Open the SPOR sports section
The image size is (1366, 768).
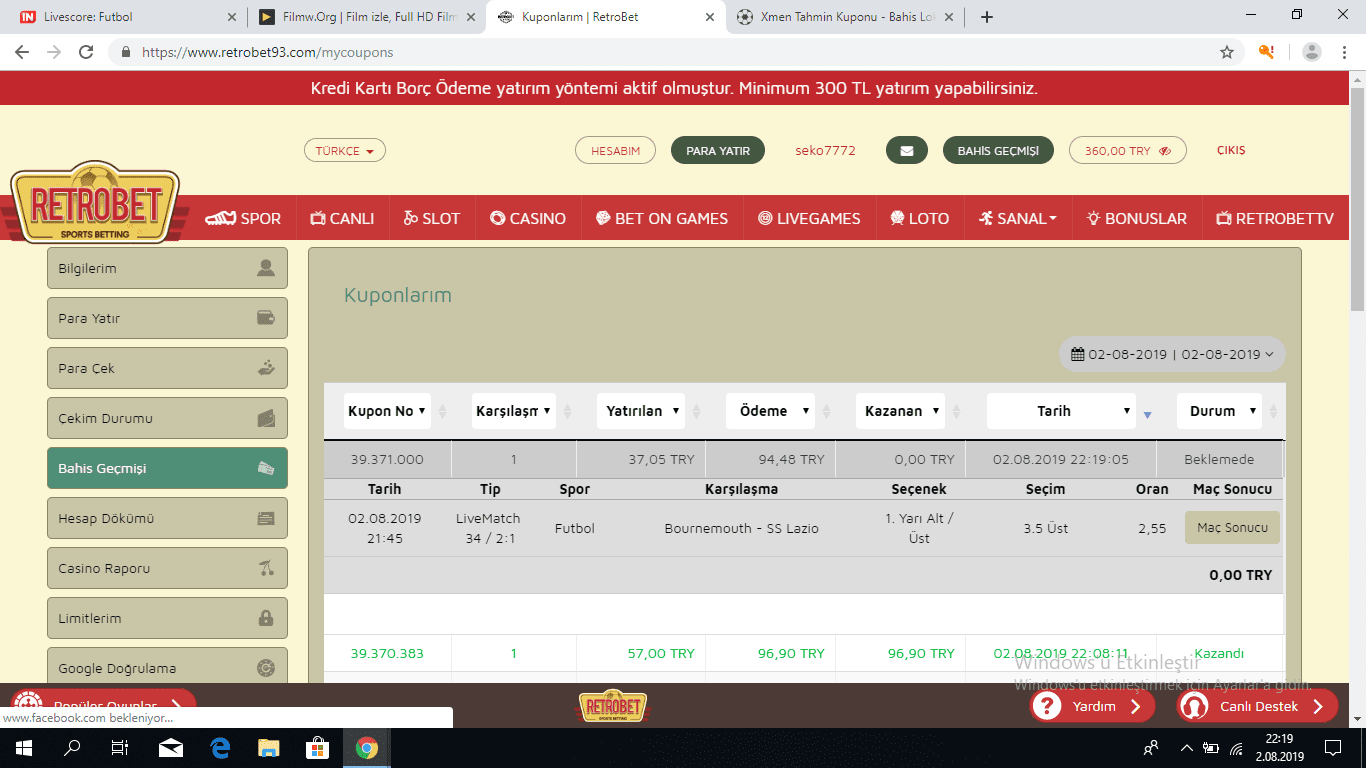[x=243, y=218]
